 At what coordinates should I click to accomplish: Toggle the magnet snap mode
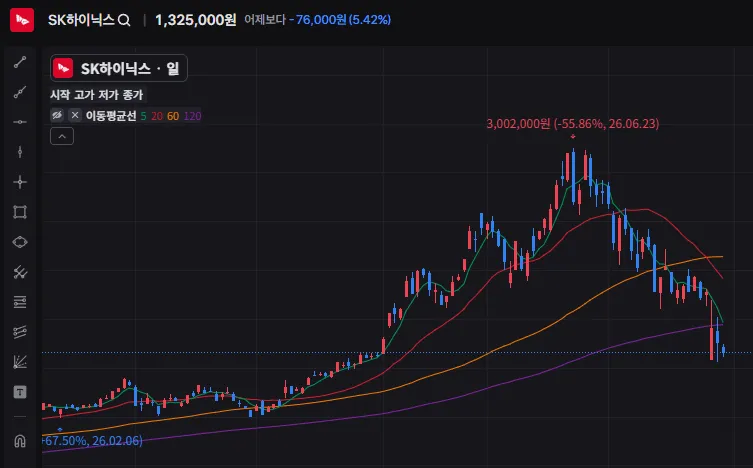(20, 441)
